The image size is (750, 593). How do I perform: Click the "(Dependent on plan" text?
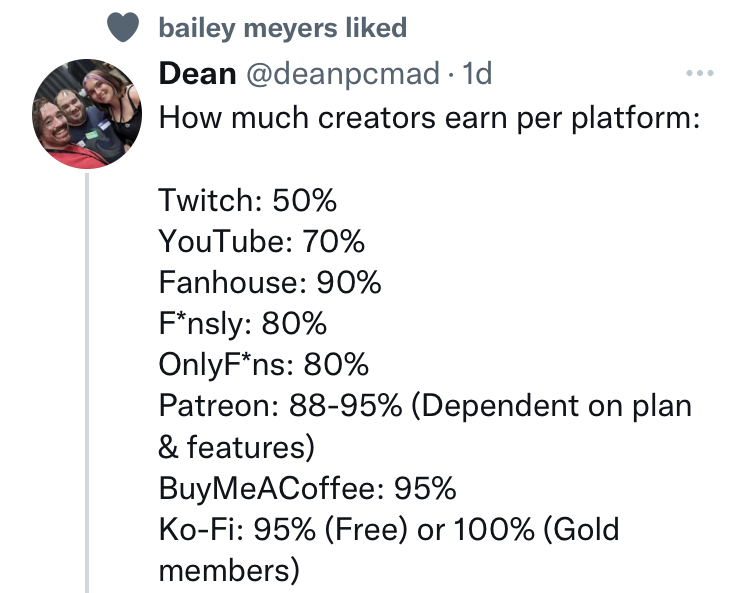coord(551,406)
